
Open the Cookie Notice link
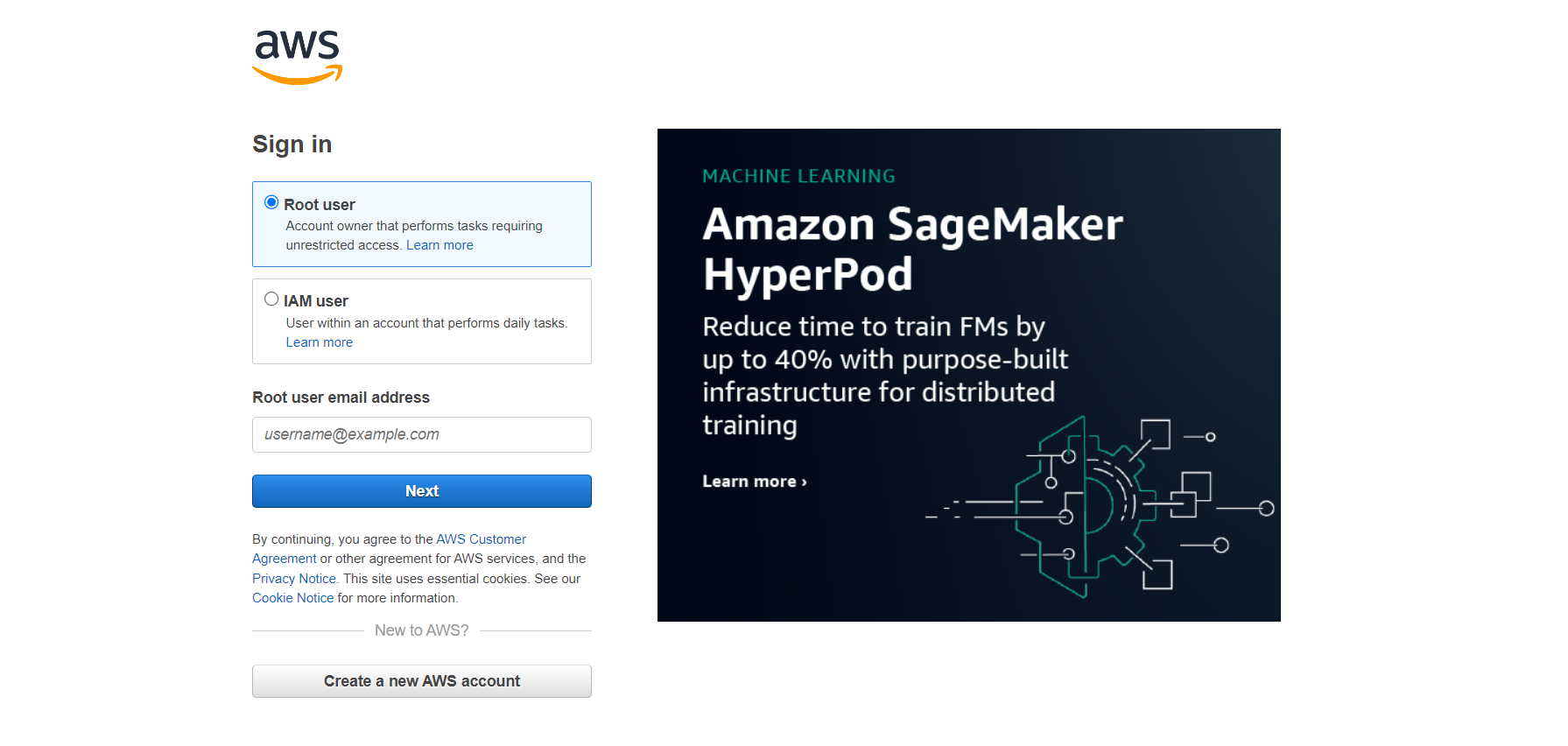[293, 598]
